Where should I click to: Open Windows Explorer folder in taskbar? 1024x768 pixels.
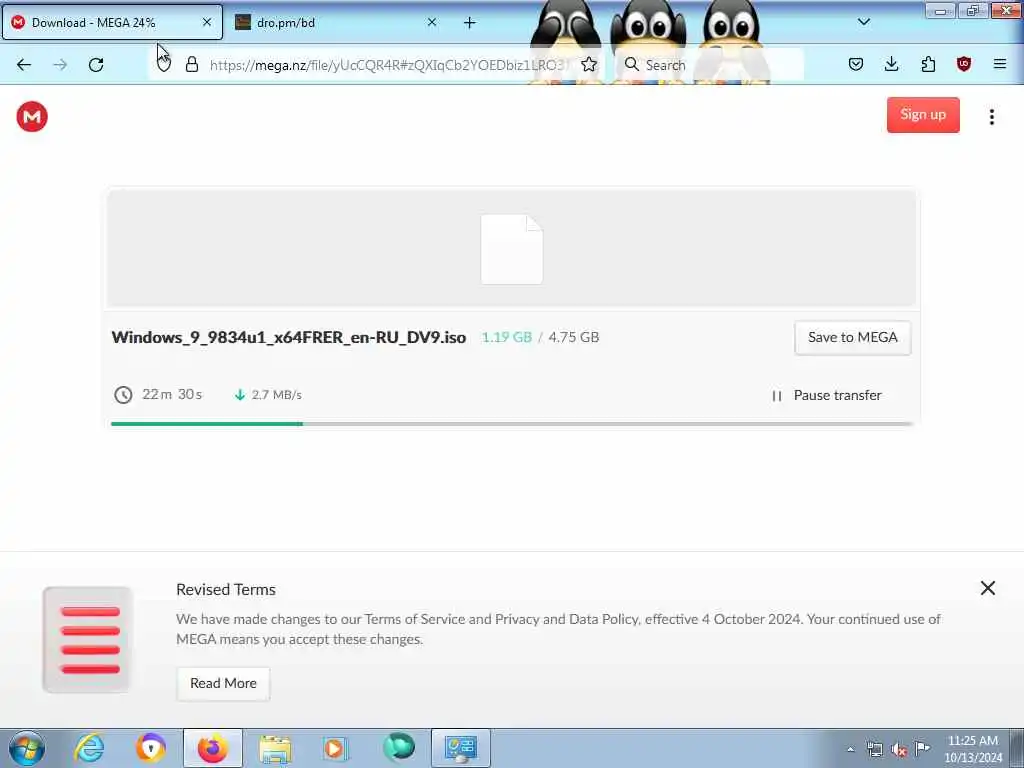274,748
